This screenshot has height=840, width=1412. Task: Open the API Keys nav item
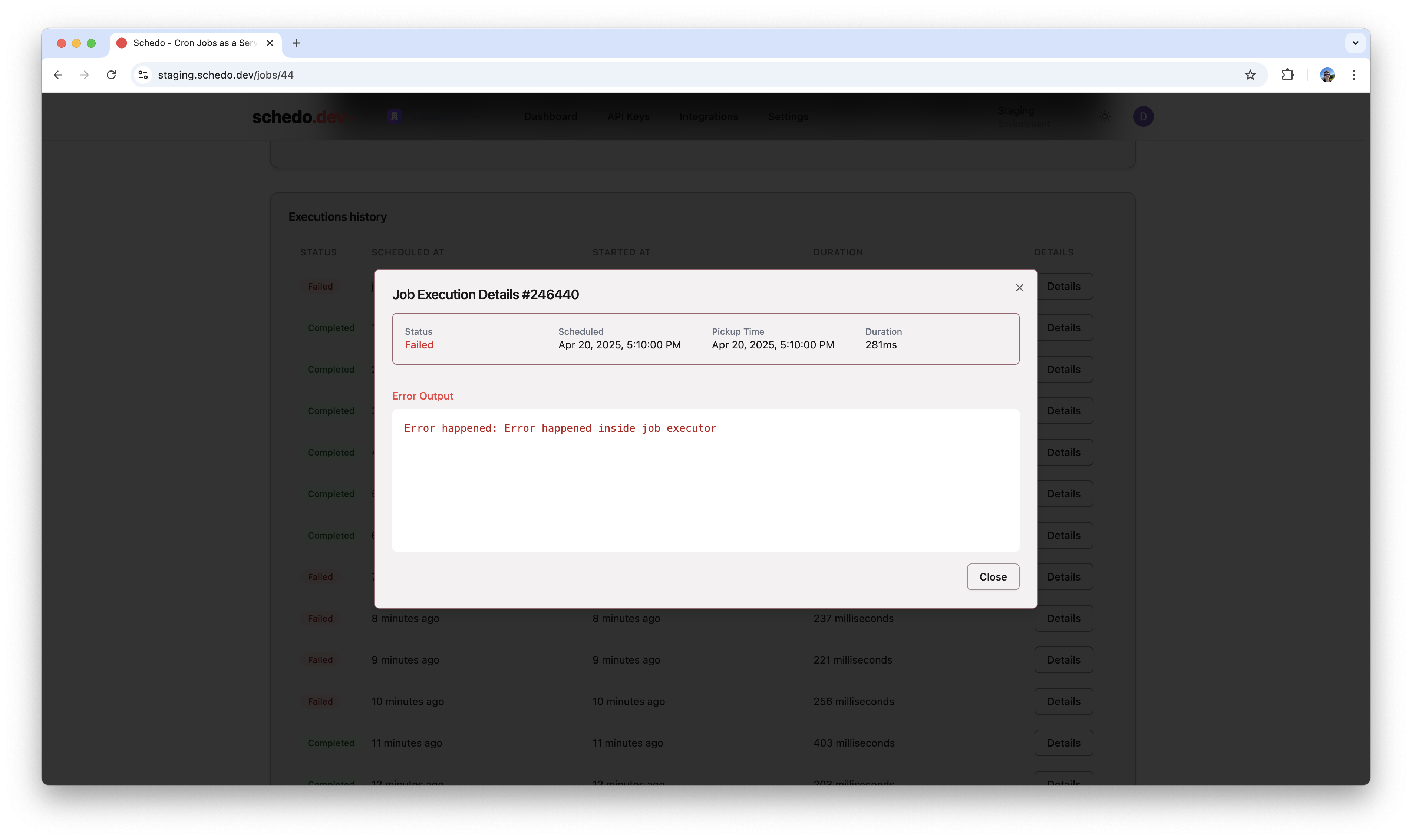coord(628,117)
